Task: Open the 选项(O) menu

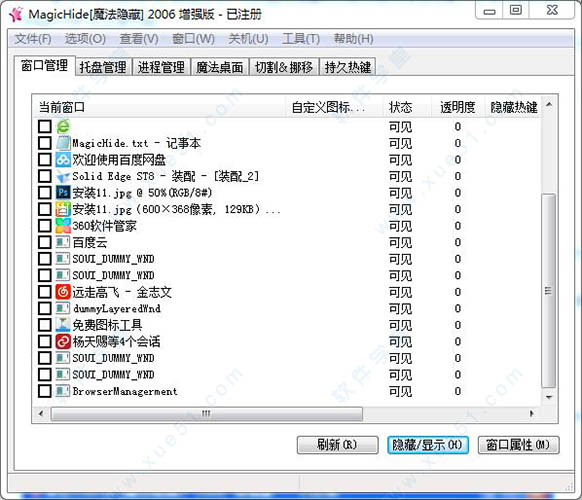Action: tap(85, 39)
